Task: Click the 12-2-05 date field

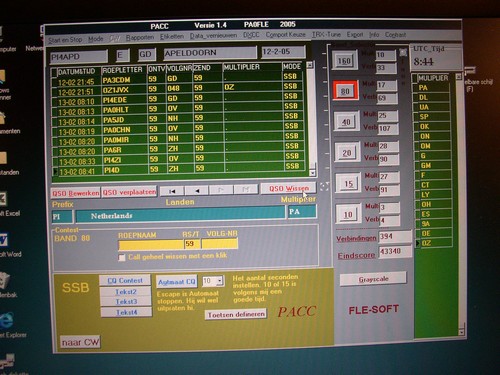Action: [283, 52]
